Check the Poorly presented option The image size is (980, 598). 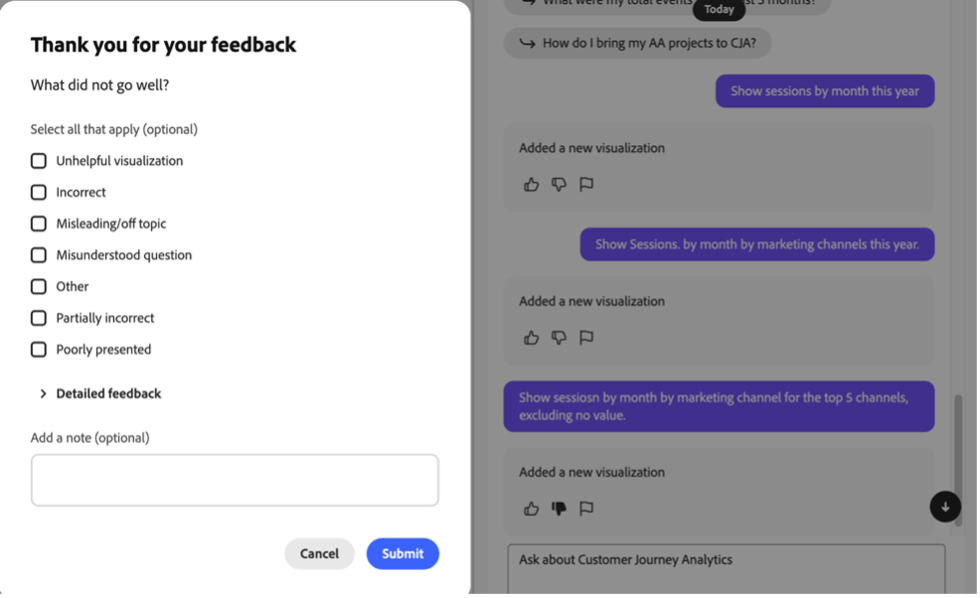(x=39, y=349)
